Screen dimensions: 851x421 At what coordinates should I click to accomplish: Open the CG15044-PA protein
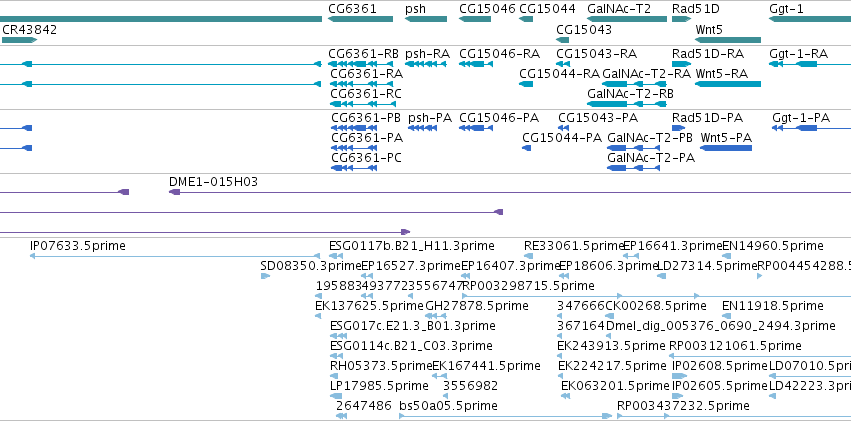[526, 148]
